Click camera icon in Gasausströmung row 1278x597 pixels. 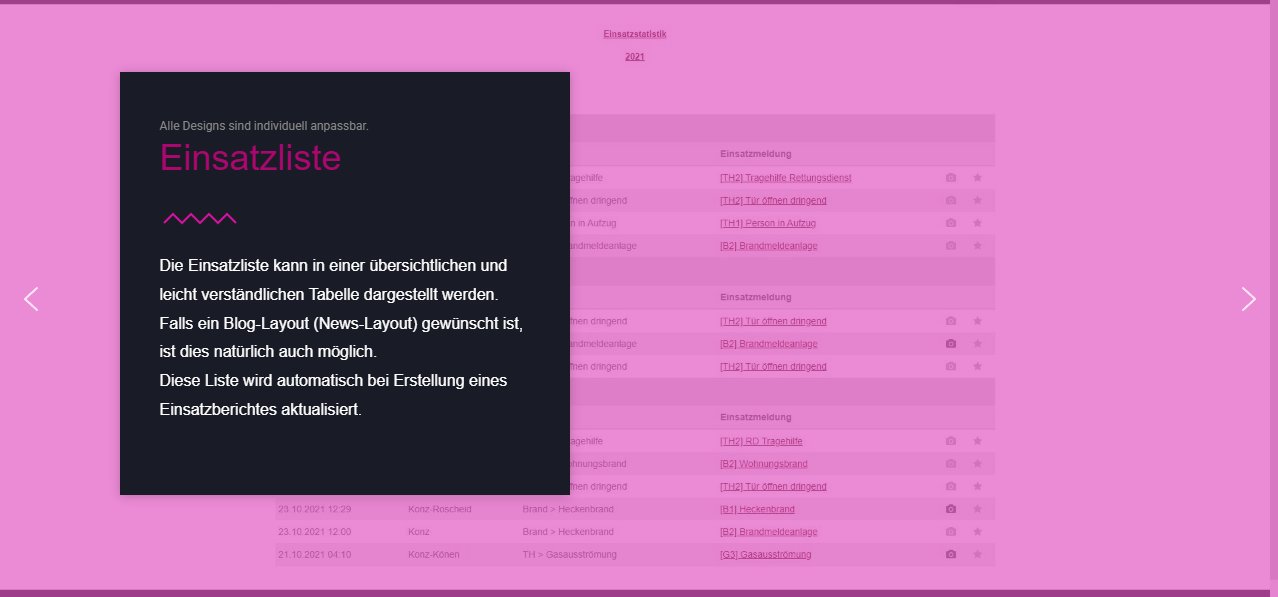(951, 554)
